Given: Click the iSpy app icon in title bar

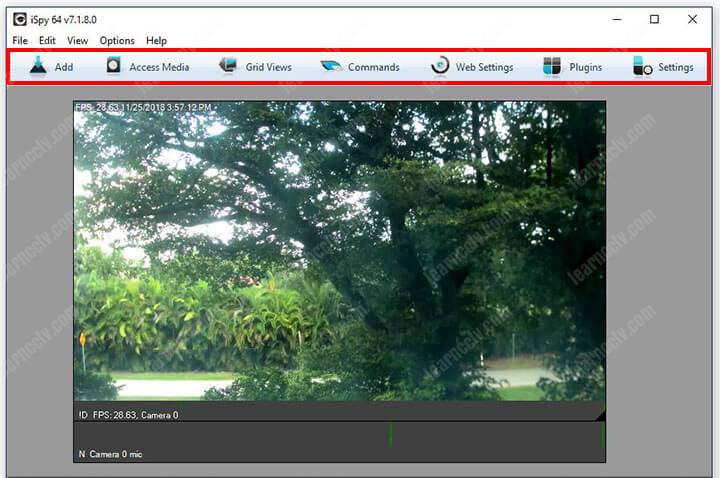Looking at the screenshot, I should point(19,19).
